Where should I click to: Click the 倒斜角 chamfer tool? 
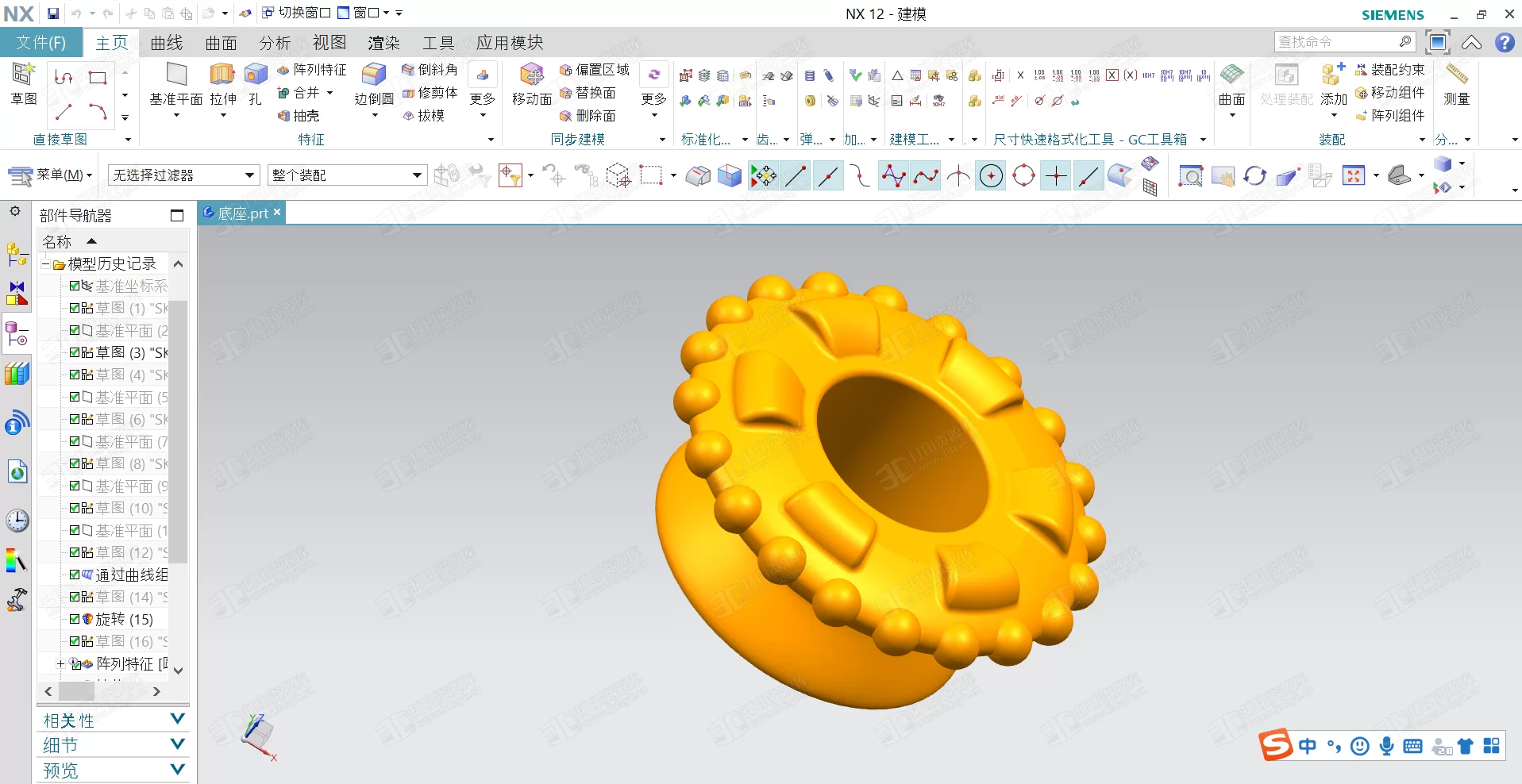coord(430,70)
